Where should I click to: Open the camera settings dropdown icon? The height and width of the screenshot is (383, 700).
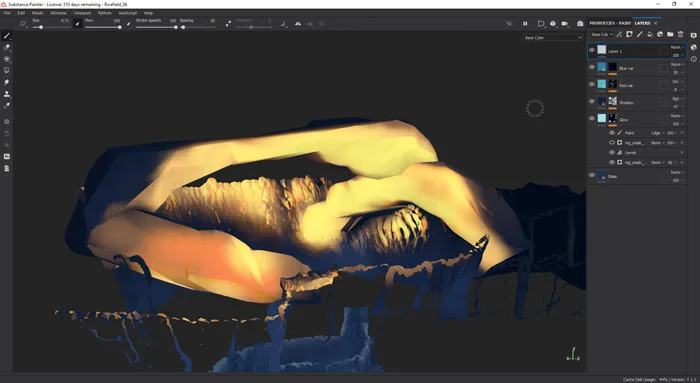565,24
